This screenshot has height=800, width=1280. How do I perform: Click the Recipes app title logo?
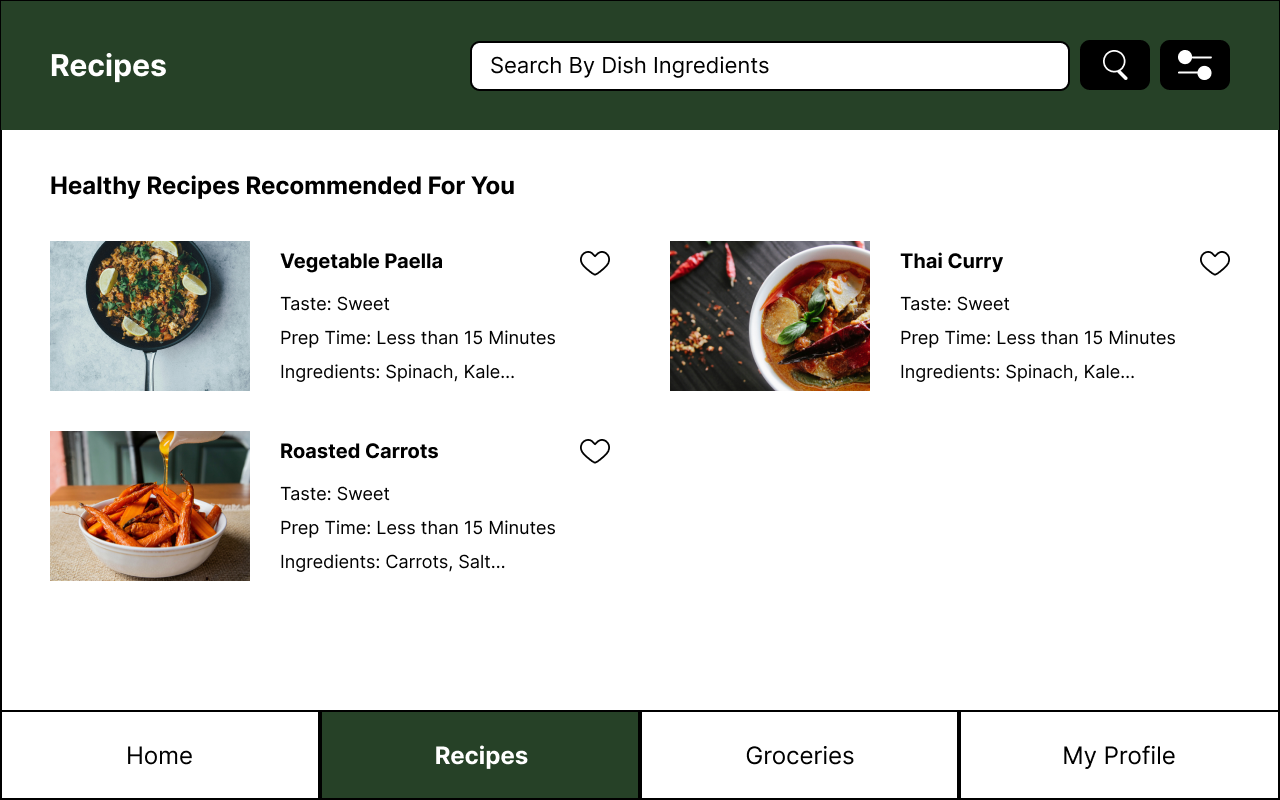pos(107,66)
